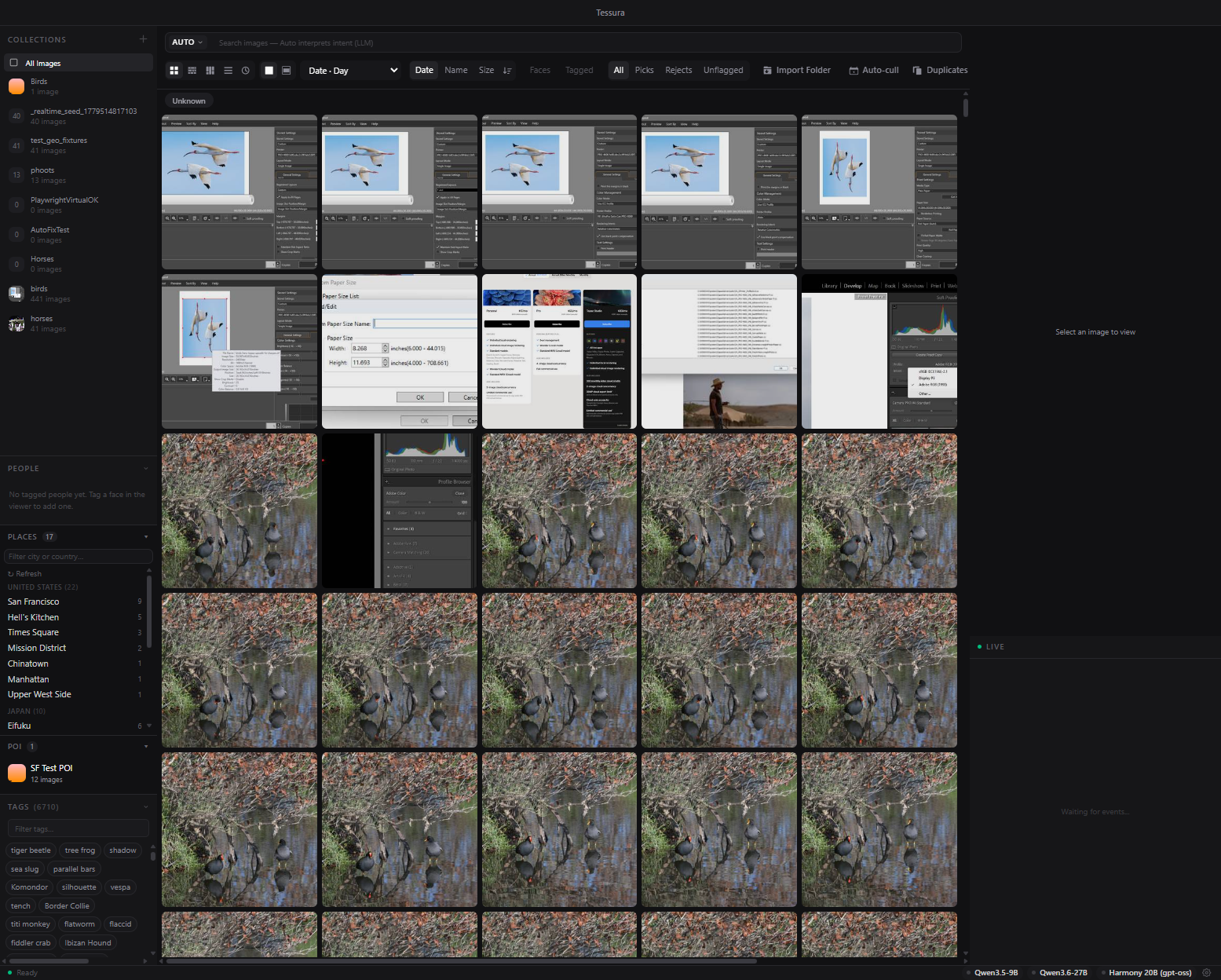This screenshot has height=980, width=1221.
Task: Toggle the Faces filter
Action: pos(540,71)
